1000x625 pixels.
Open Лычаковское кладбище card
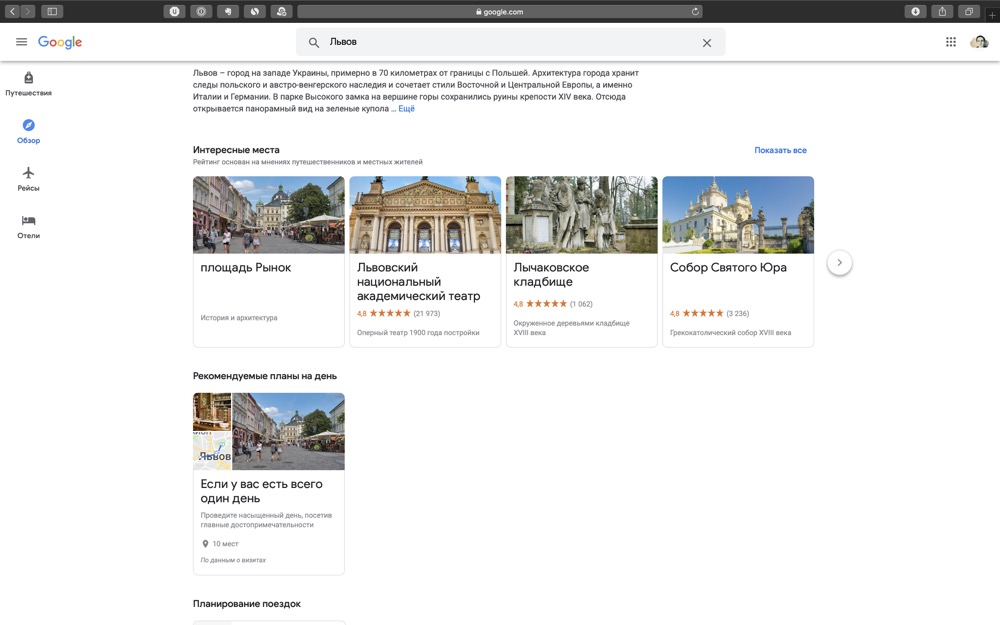pos(581,262)
